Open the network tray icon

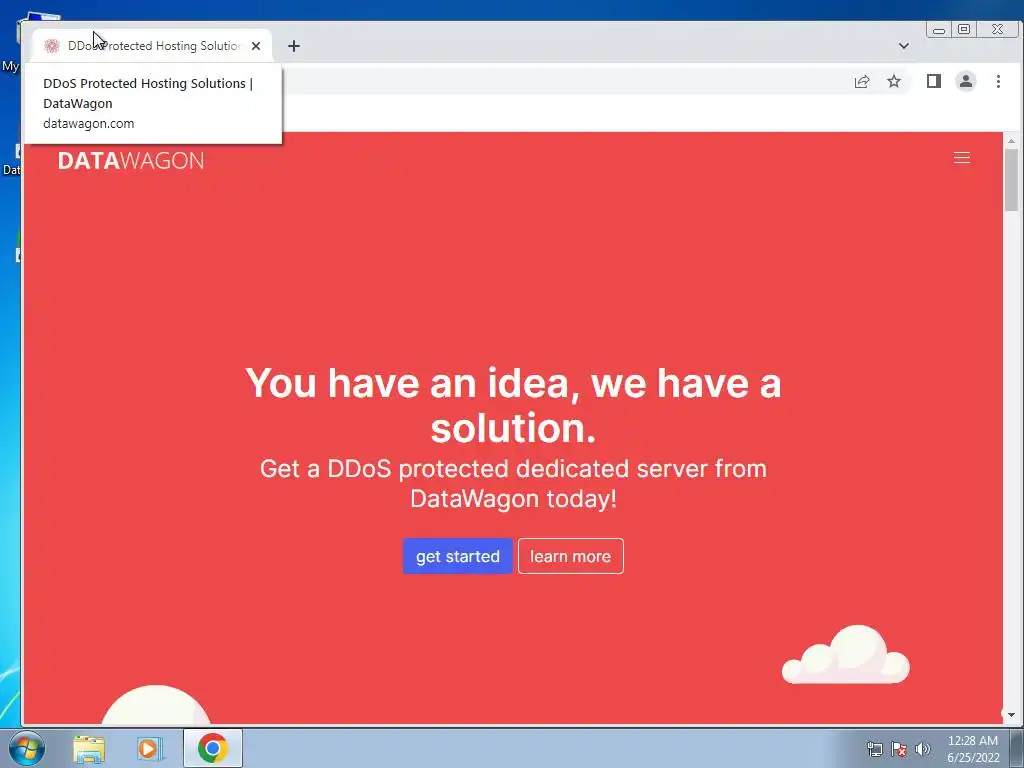click(874, 749)
